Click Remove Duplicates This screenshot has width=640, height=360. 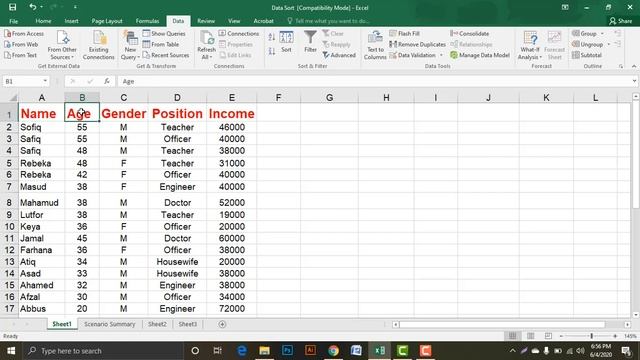418,44
